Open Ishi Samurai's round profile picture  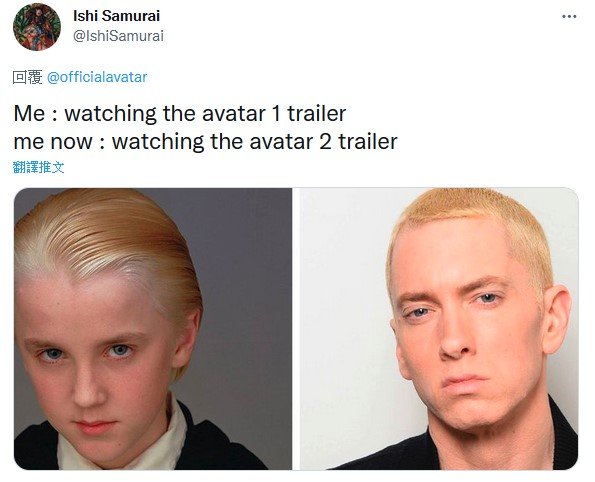point(37,27)
